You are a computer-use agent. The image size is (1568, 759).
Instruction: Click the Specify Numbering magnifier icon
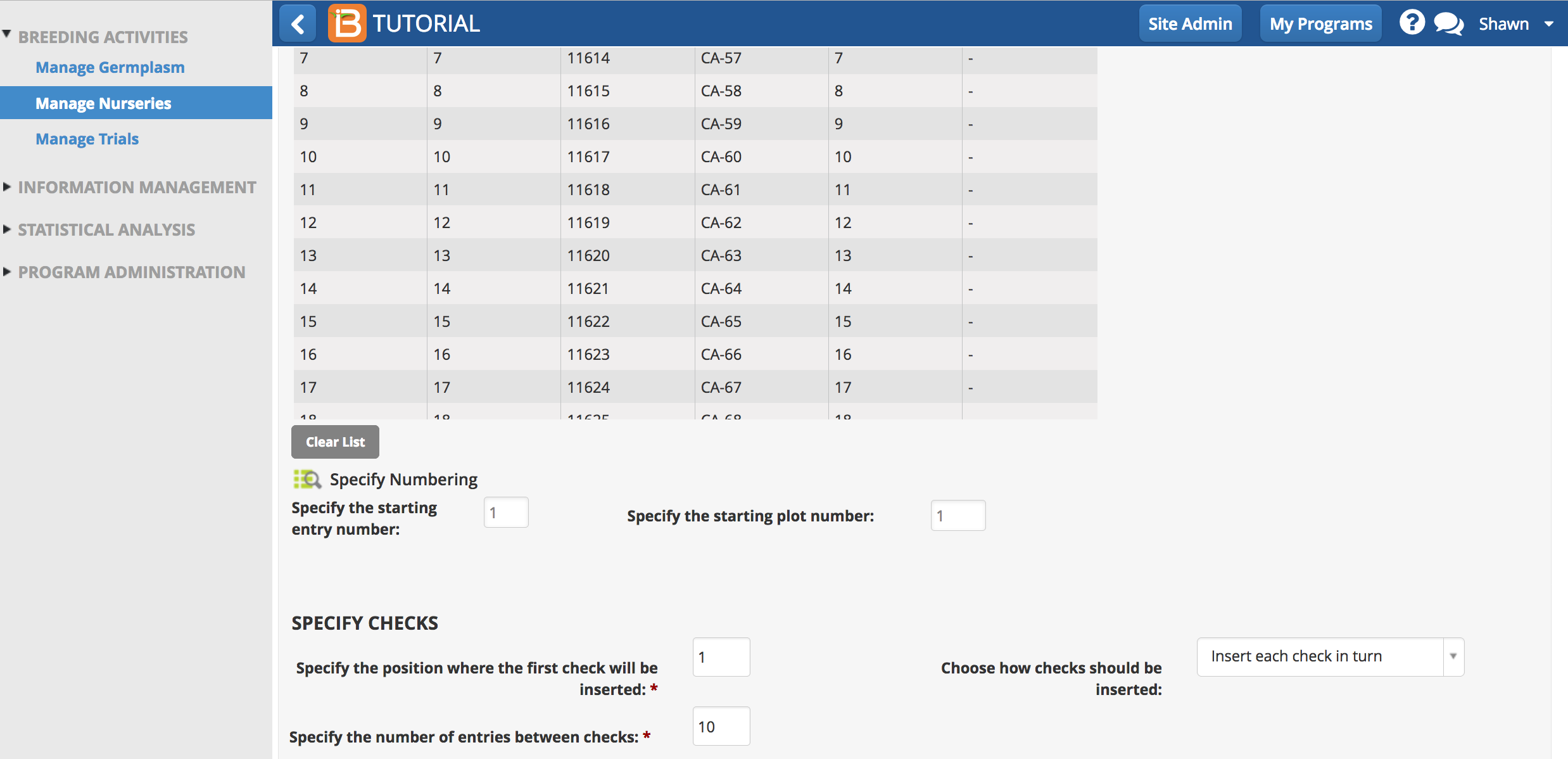coord(307,479)
